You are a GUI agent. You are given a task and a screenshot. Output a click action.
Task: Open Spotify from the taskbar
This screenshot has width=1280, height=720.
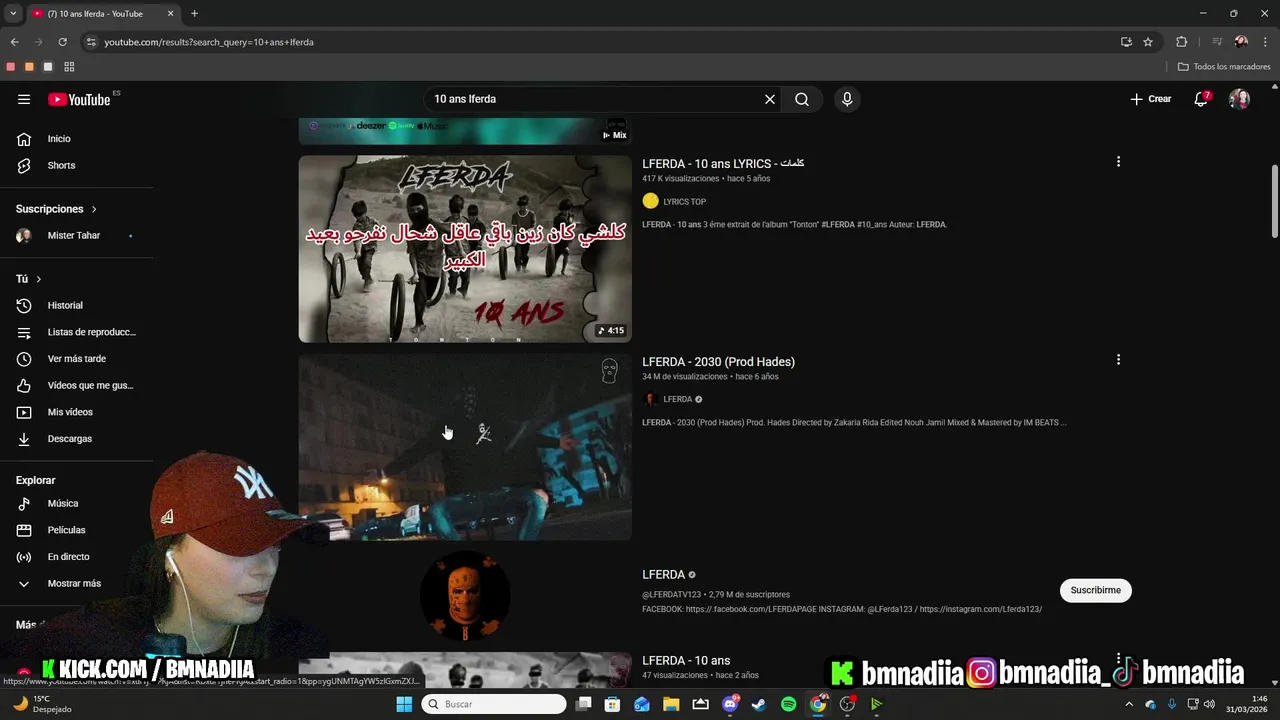point(788,704)
